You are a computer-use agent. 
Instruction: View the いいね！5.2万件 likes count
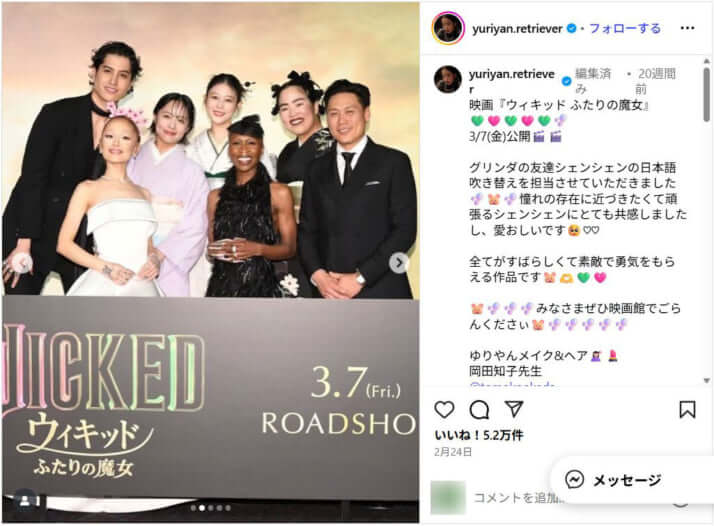pos(479,435)
